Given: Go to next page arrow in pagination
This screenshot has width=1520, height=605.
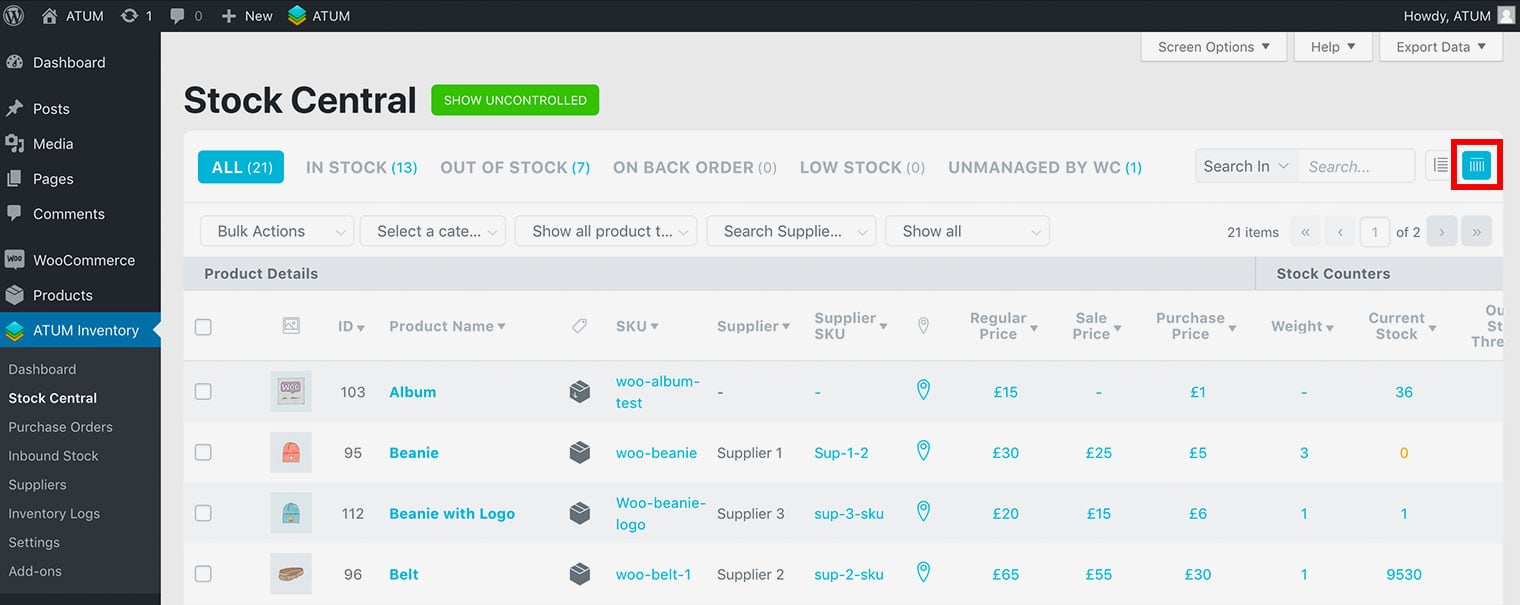Looking at the screenshot, I should pos(1441,232).
